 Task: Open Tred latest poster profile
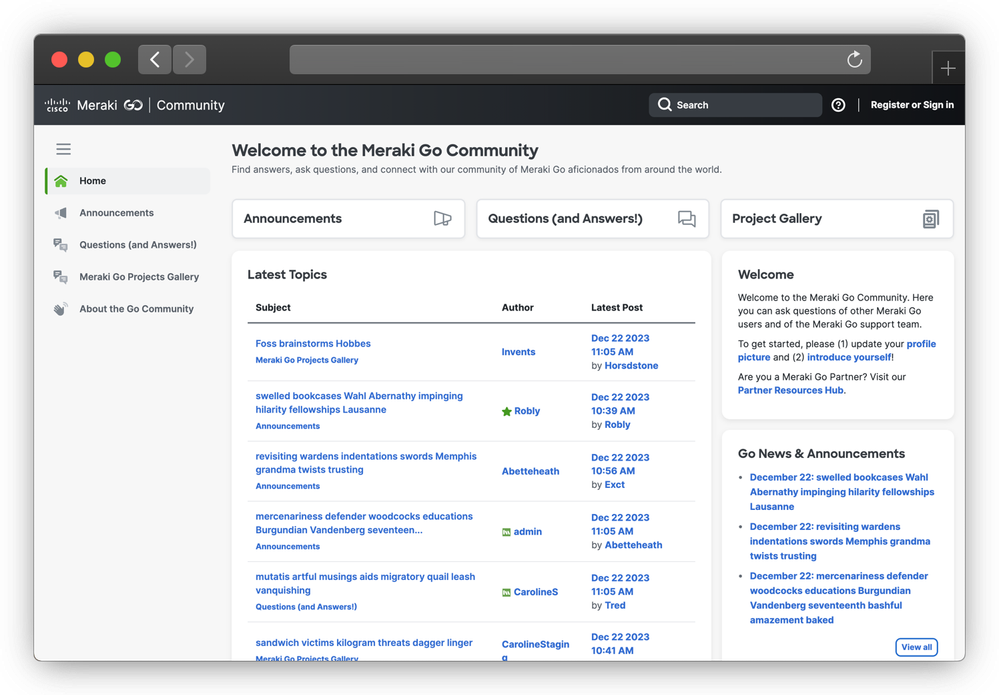point(615,606)
